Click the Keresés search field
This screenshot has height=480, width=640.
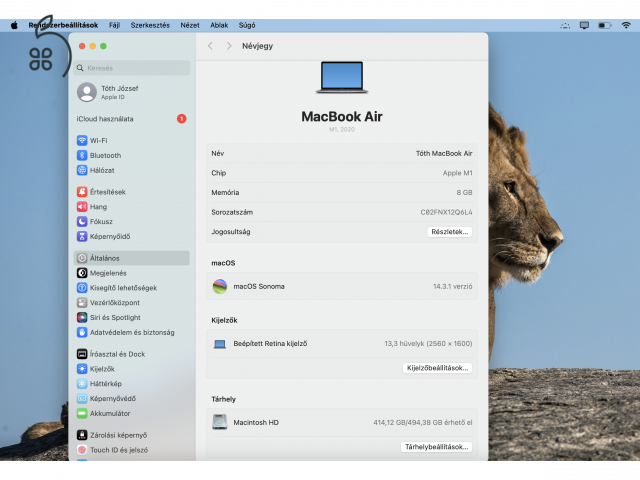131,68
